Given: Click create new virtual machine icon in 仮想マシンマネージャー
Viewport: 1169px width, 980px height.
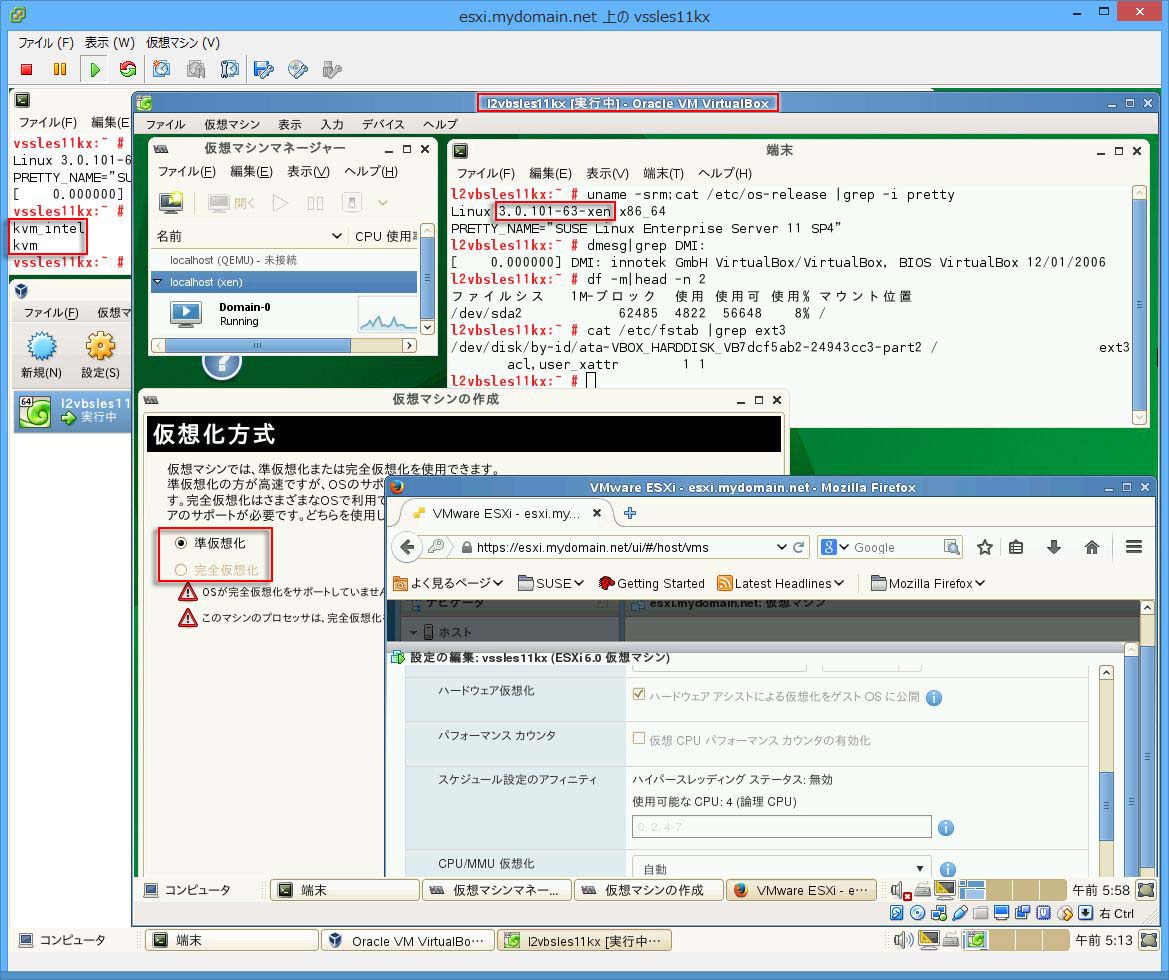Looking at the screenshot, I should pyautogui.click(x=171, y=203).
